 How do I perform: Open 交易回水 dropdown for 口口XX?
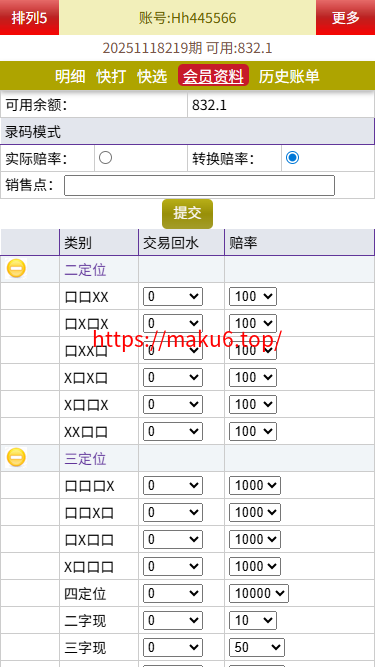[173, 296]
